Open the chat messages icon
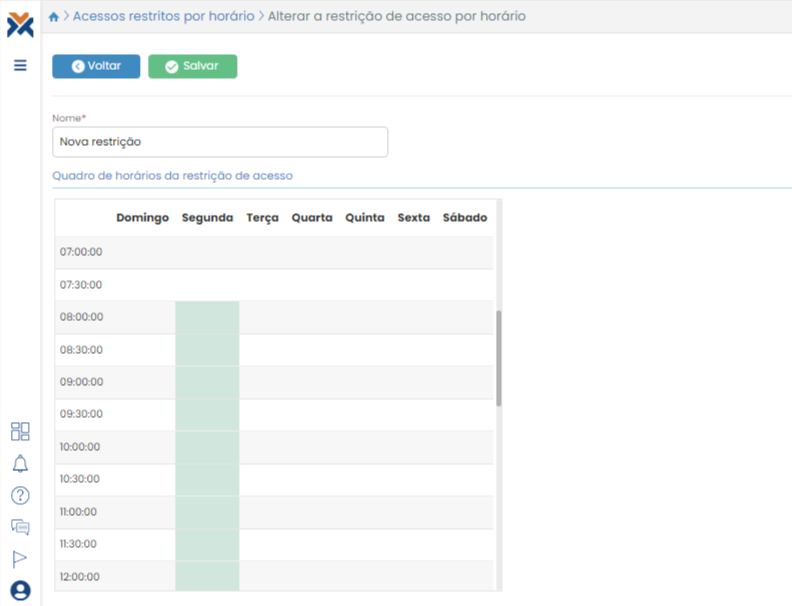Viewport: 792px width, 606px height. [x=20, y=527]
